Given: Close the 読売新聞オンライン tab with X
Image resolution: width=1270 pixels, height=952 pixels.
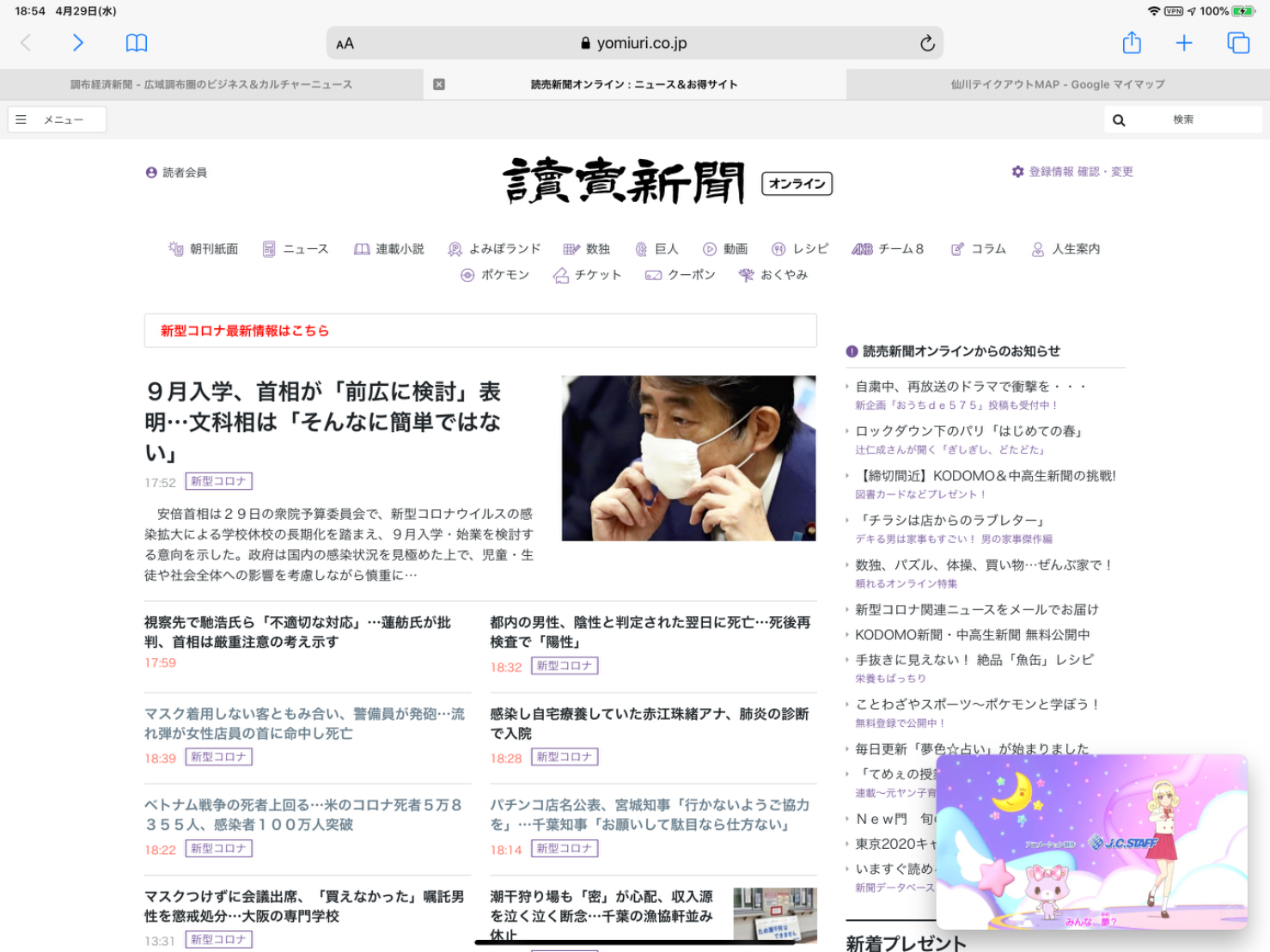Looking at the screenshot, I should pyautogui.click(x=439, y=84).
